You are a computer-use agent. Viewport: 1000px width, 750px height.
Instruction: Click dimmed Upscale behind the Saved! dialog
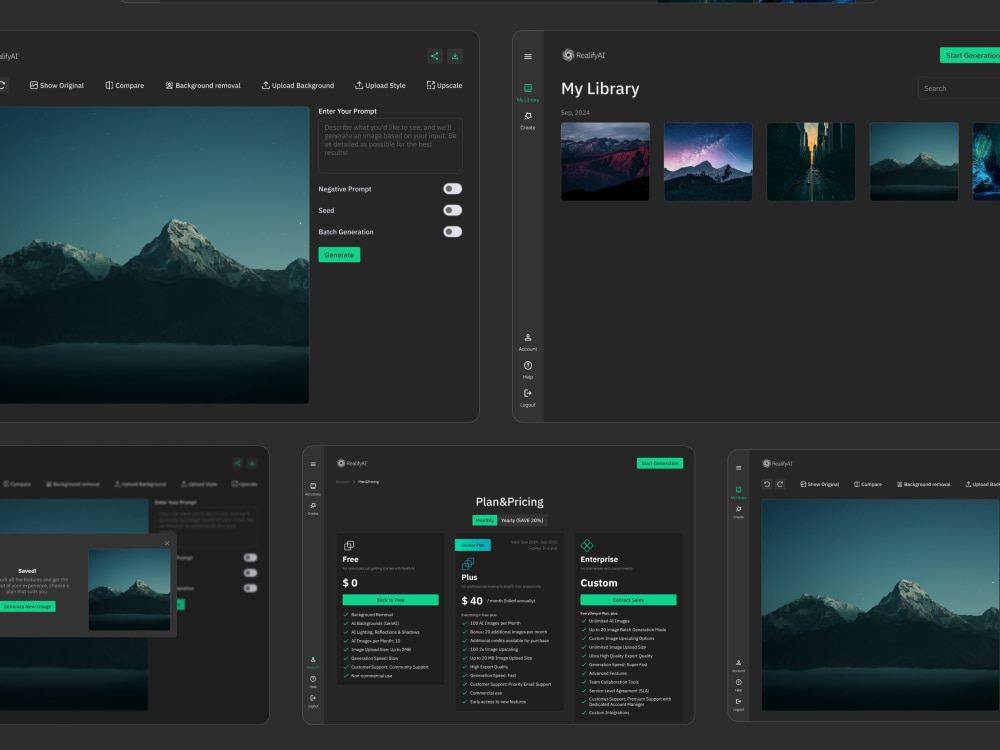(x=245, y=484)
